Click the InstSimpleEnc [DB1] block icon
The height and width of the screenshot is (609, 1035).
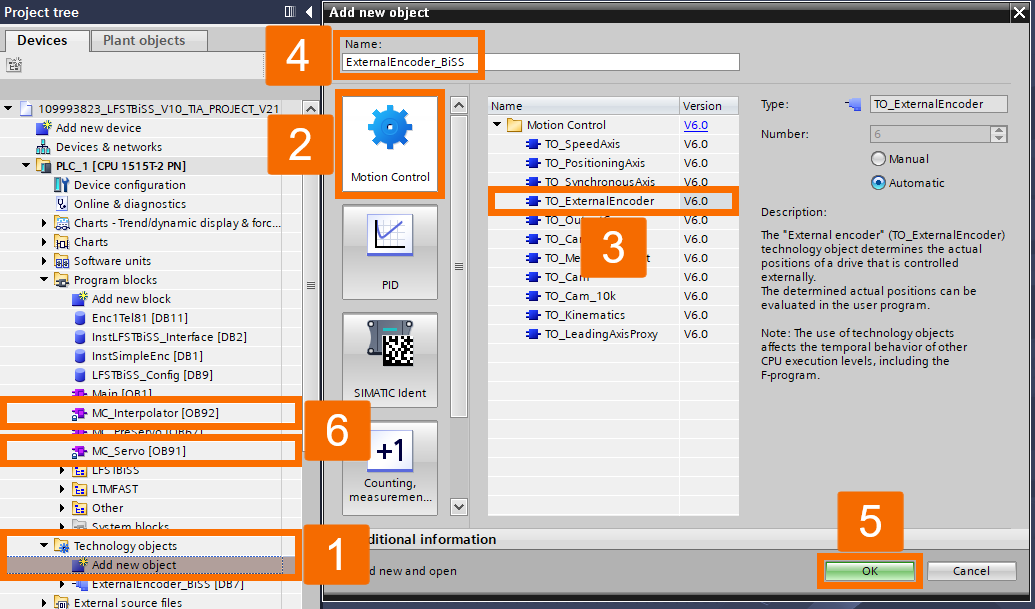click(79, 356)
